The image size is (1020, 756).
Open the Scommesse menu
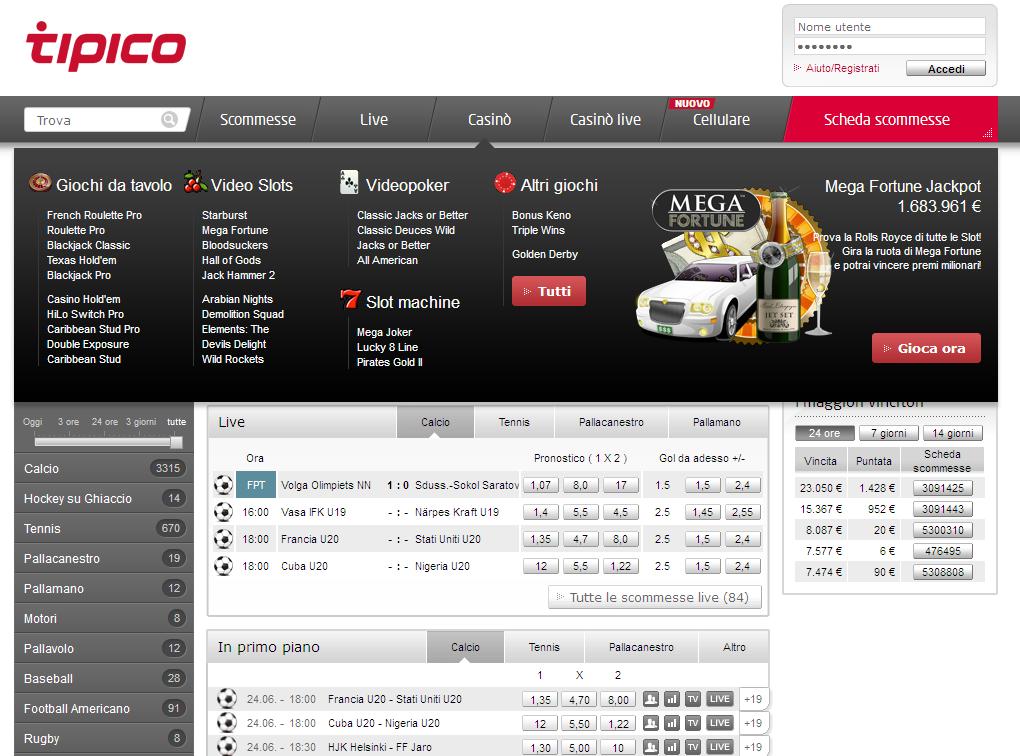tap(258, 120)
